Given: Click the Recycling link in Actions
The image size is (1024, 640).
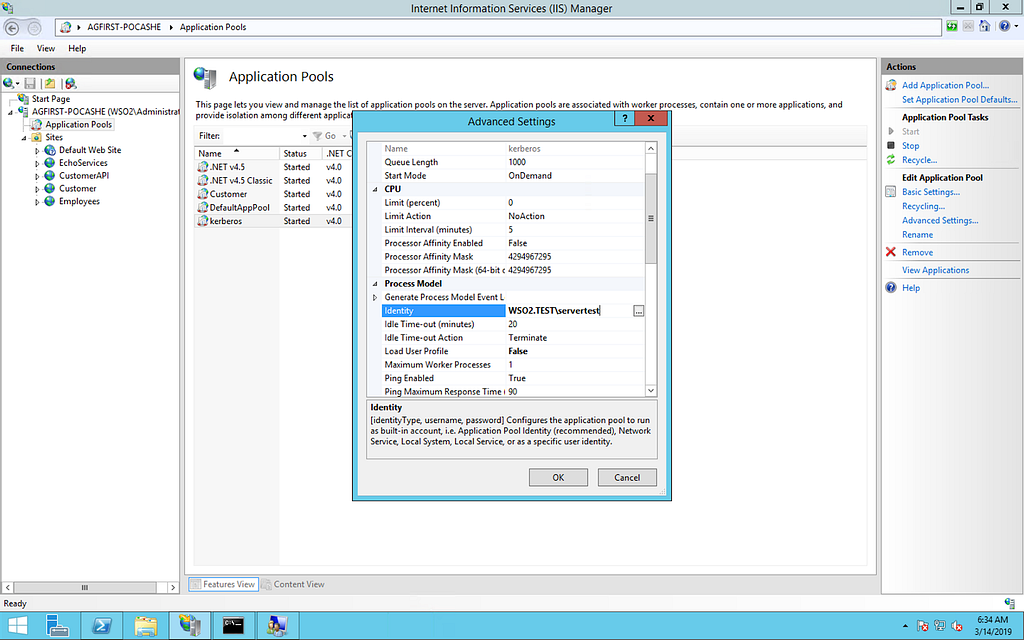Looking at the screenshot, I should pyautogui.click(x=923, y=206).
